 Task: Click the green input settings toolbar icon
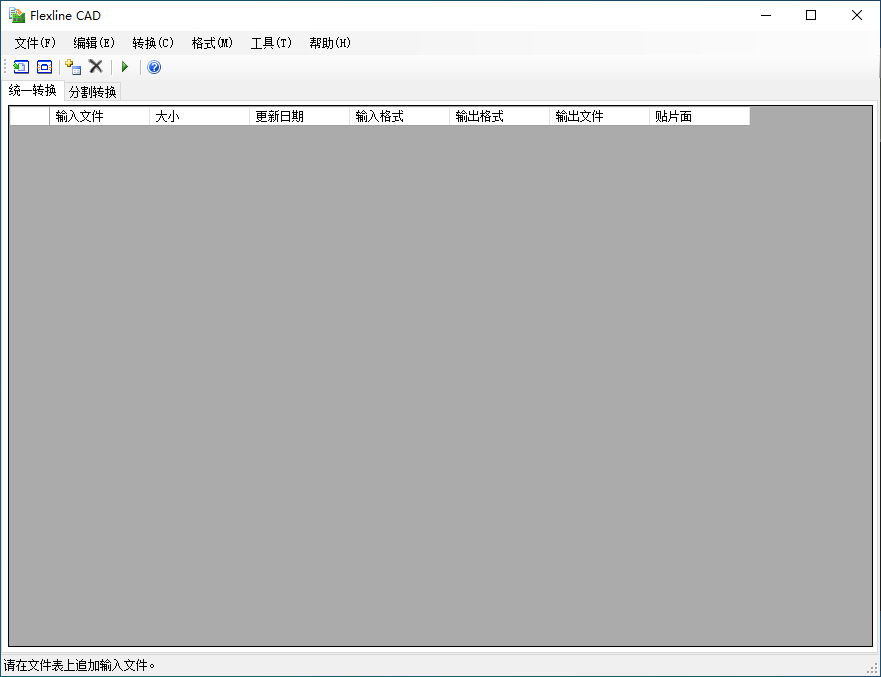pyautogui.click(x=21, y=67)
